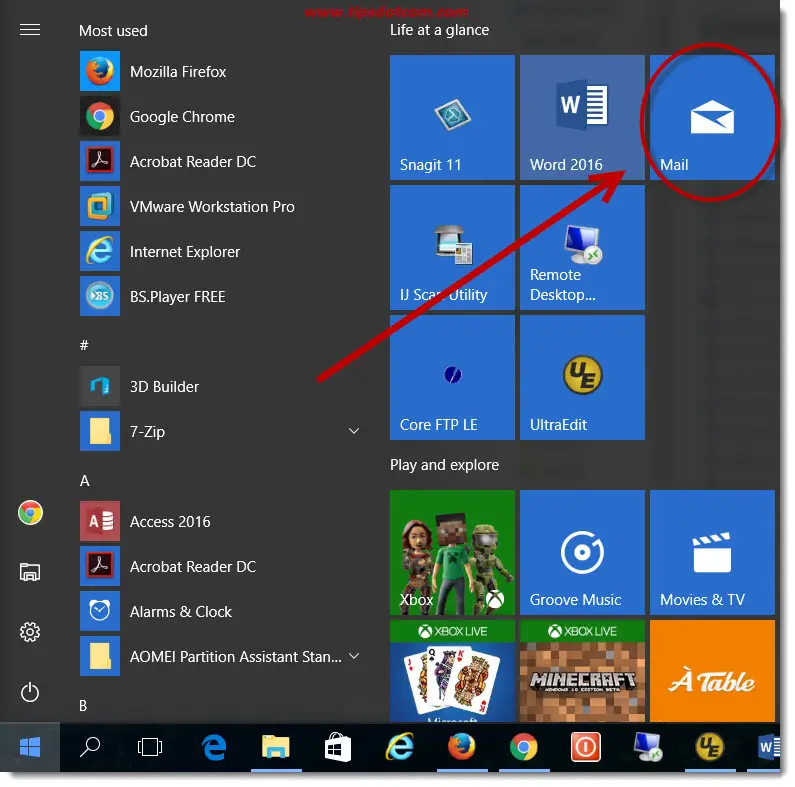Expand the 7-Zip folder chevron
The height and width of the screenshot is (787, 795).
pyautogui.click(x=354, y=431)
